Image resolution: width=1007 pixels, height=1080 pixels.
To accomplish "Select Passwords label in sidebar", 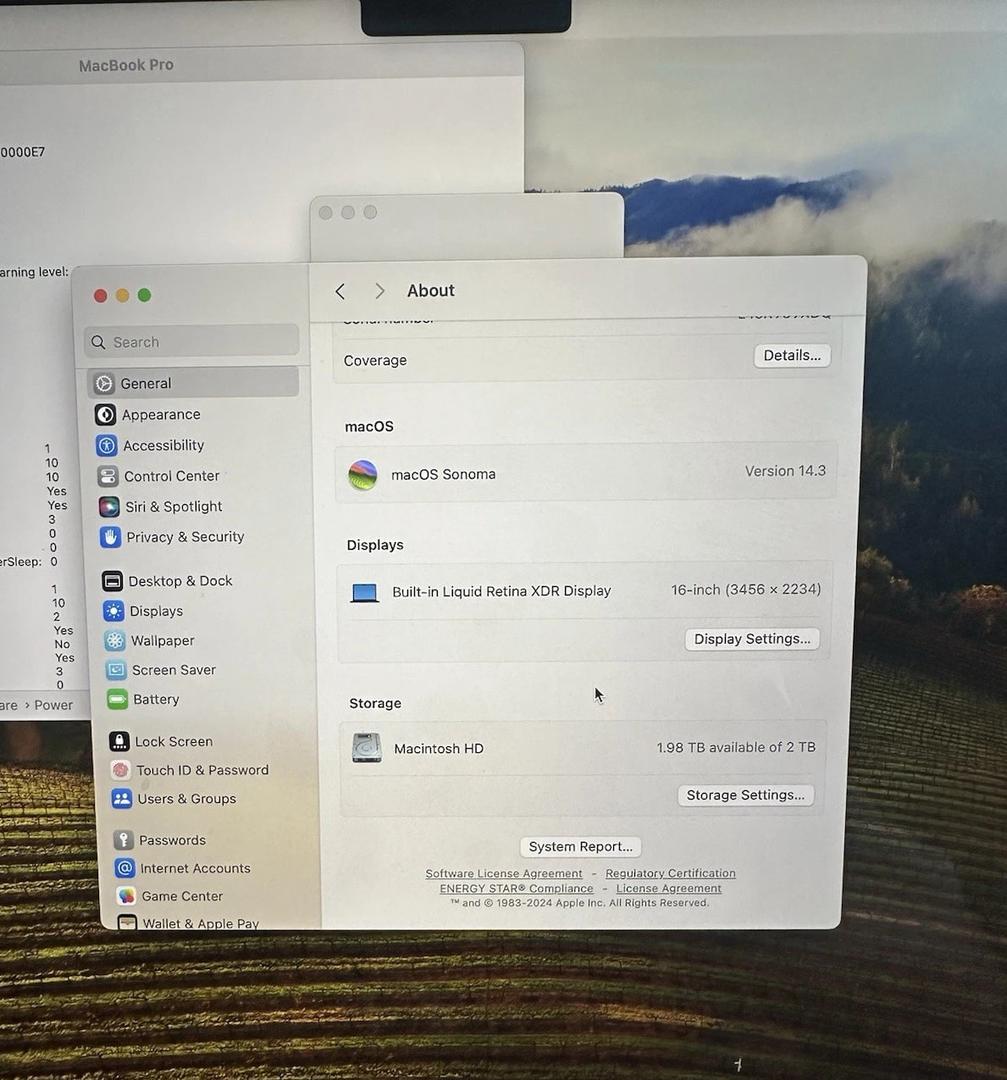I will pyautogui.click(x=172, y=840).
